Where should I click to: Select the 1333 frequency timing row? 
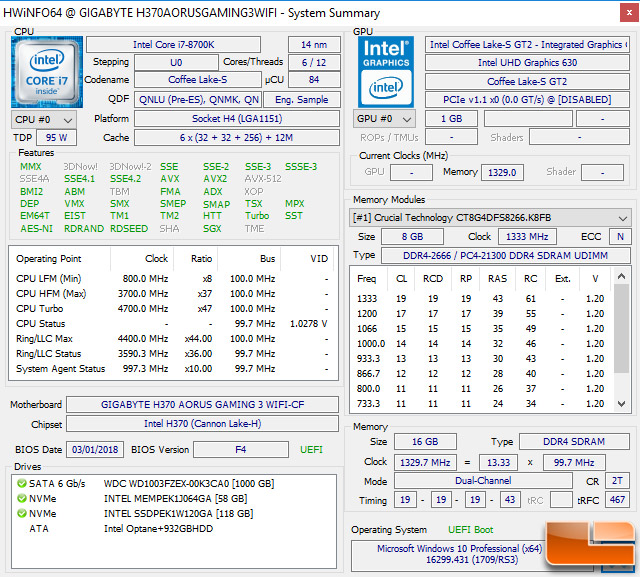click(x=482, y=299)
